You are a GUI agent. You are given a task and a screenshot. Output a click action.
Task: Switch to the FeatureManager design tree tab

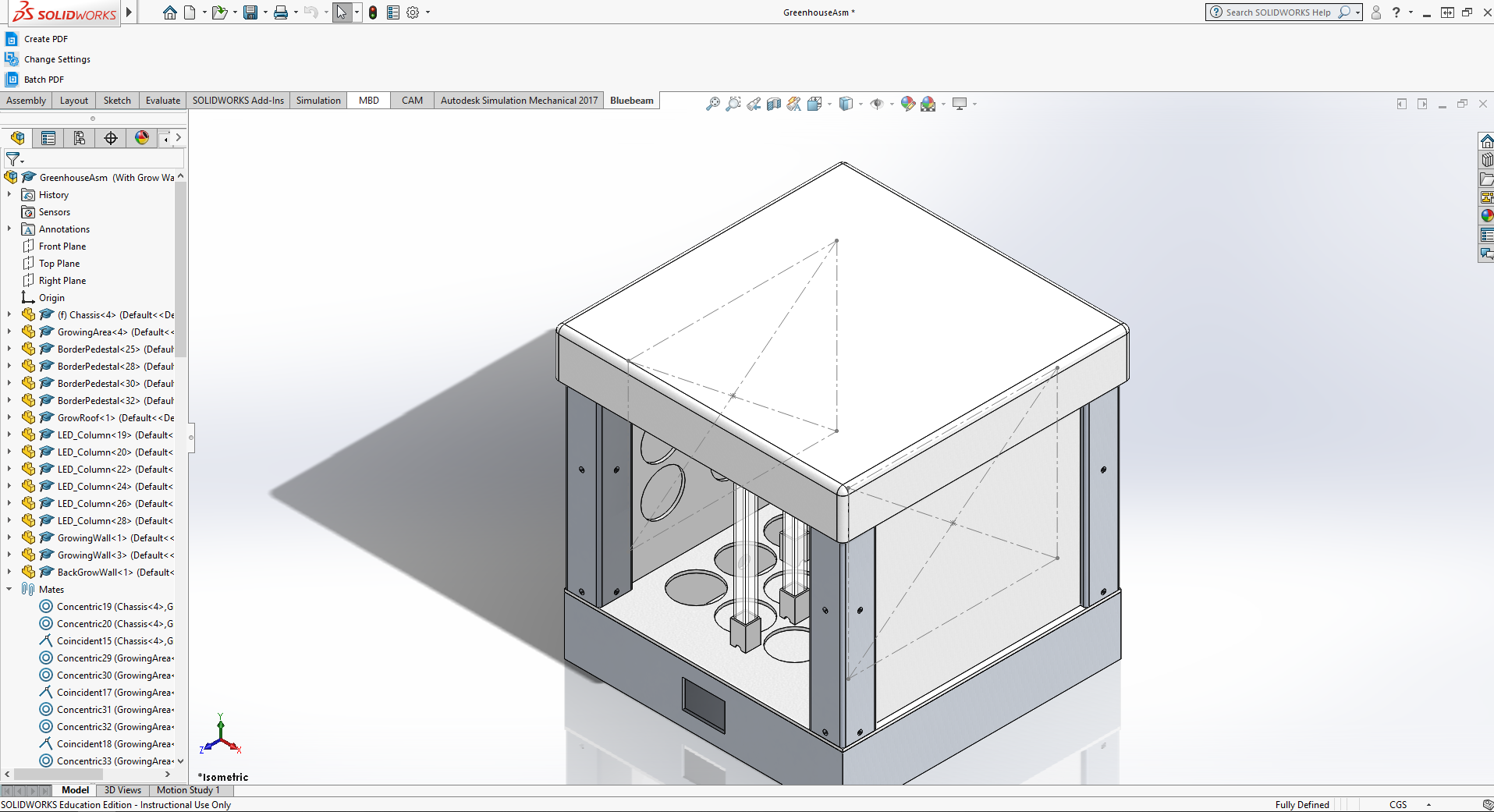click(17, 138)
